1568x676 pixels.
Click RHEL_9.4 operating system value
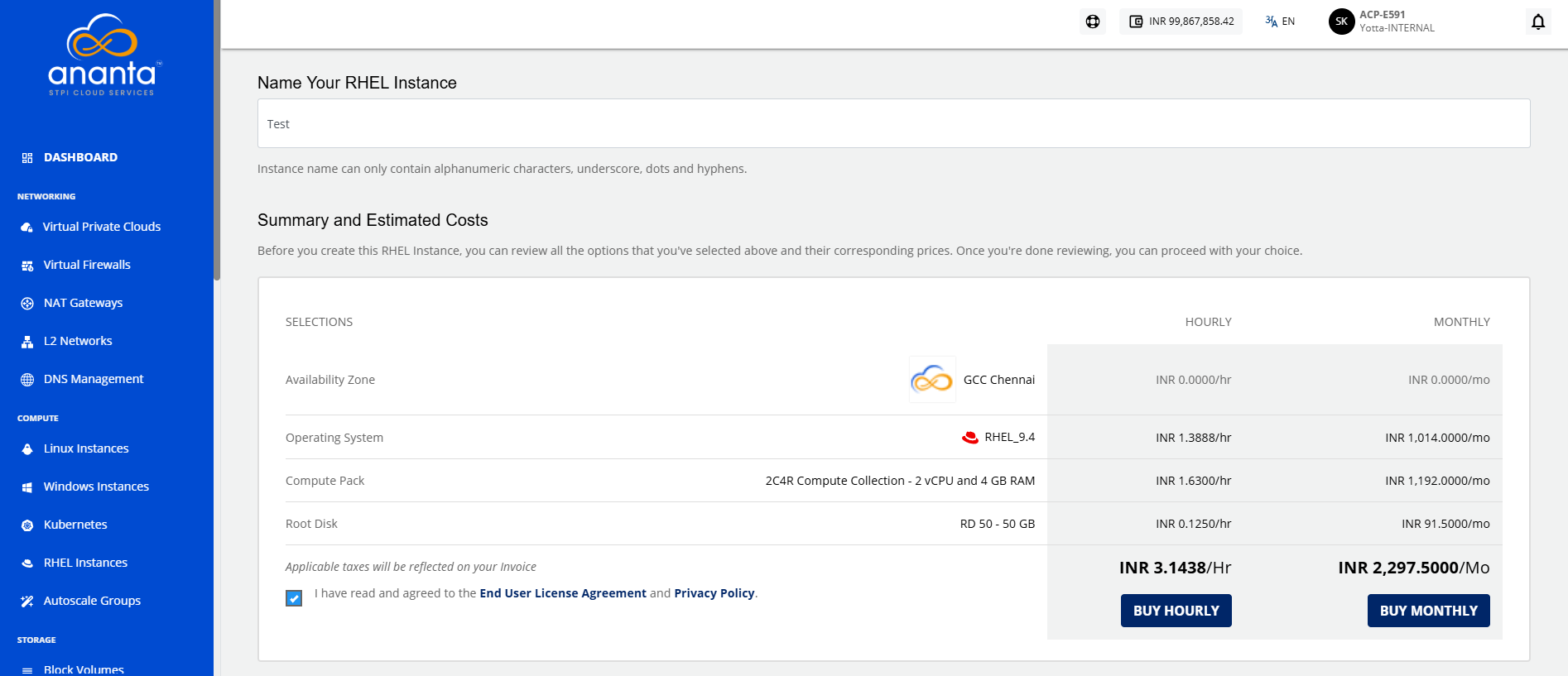click(x=1009, y=437)
